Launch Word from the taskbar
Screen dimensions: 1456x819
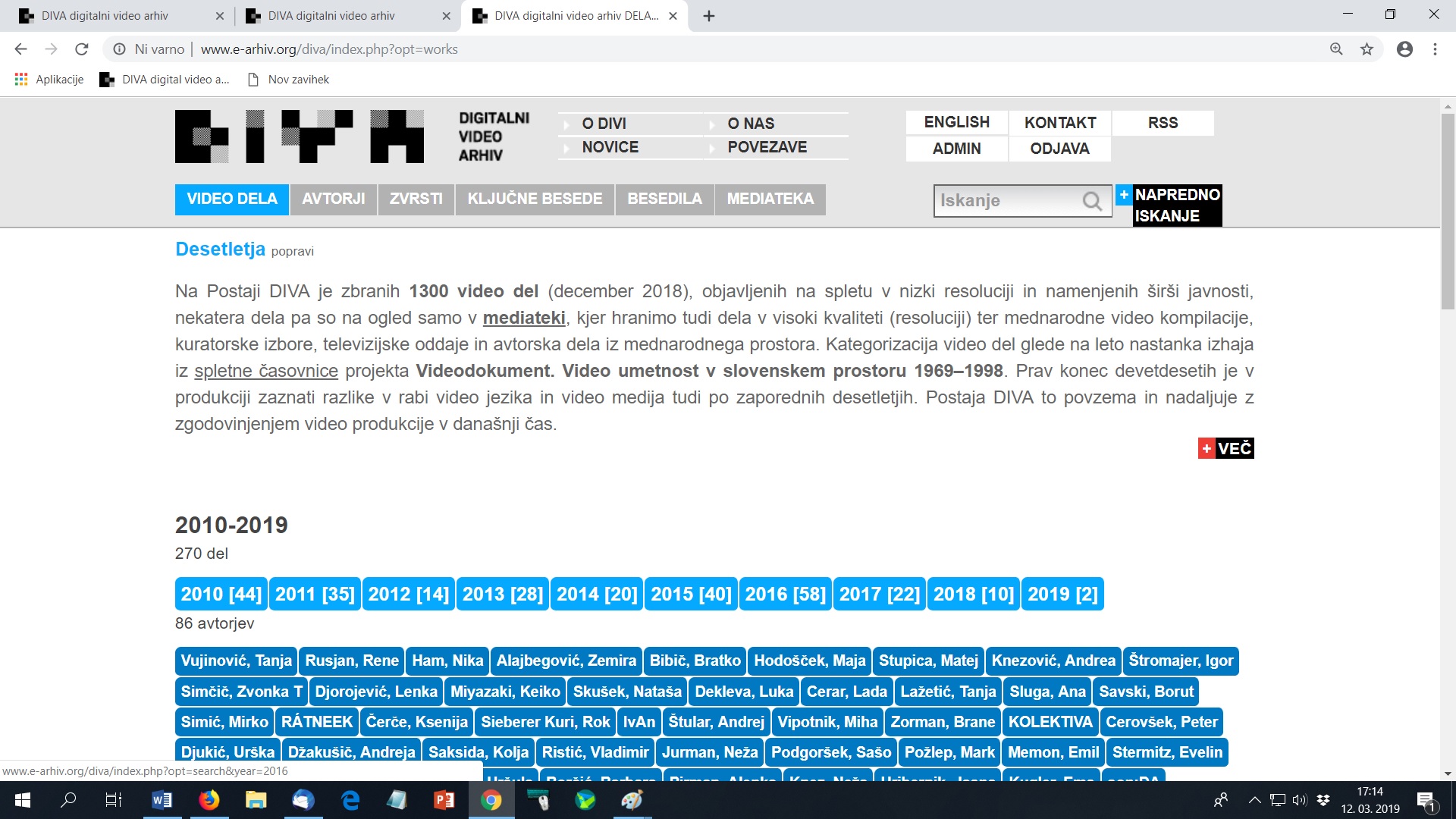point(162,800)
